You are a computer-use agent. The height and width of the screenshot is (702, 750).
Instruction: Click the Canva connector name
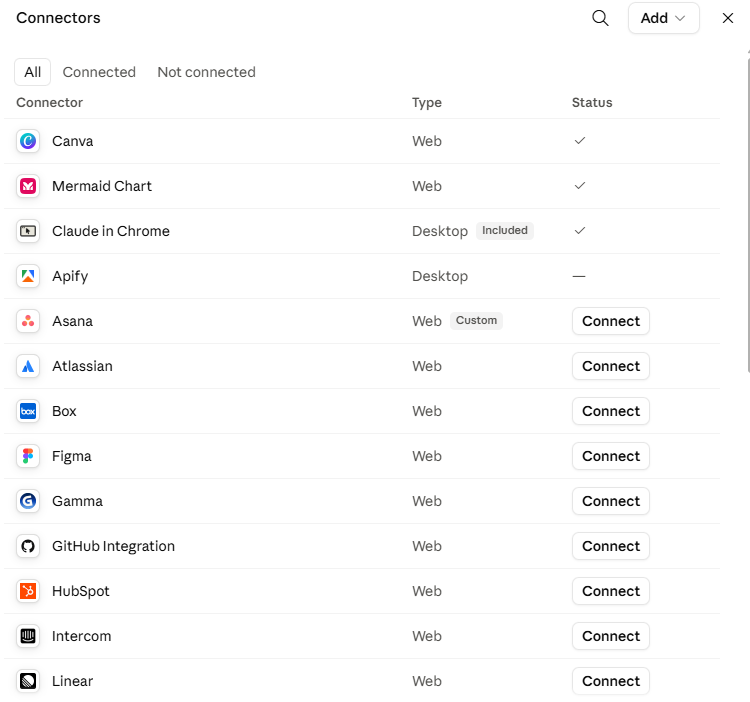point(72,141)
